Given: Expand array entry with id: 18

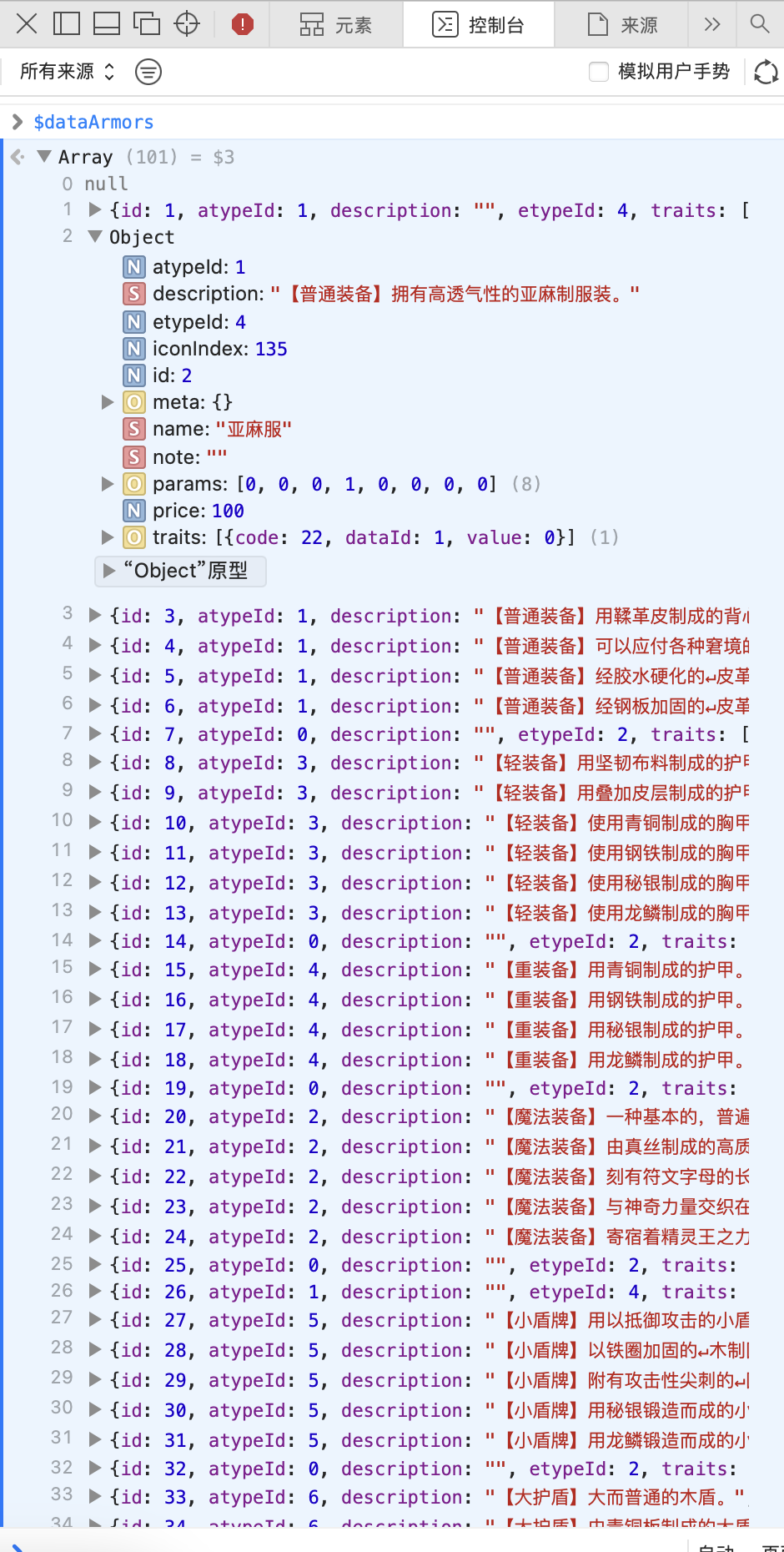Looking at the screenshot, I should (95, 1059).
